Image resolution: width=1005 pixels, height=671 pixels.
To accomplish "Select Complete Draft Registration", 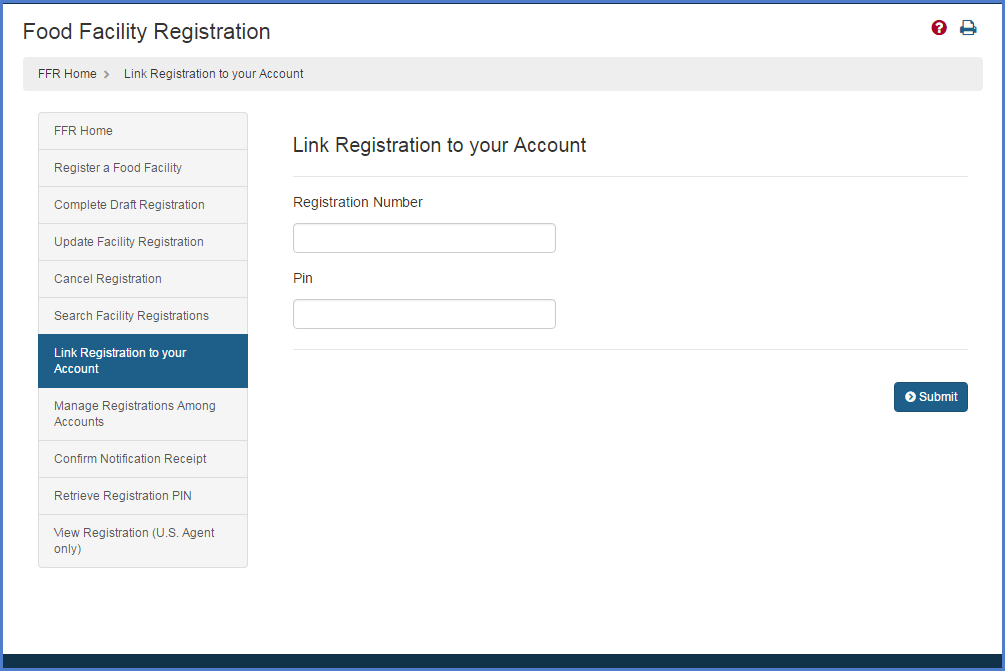I will 128,205.
